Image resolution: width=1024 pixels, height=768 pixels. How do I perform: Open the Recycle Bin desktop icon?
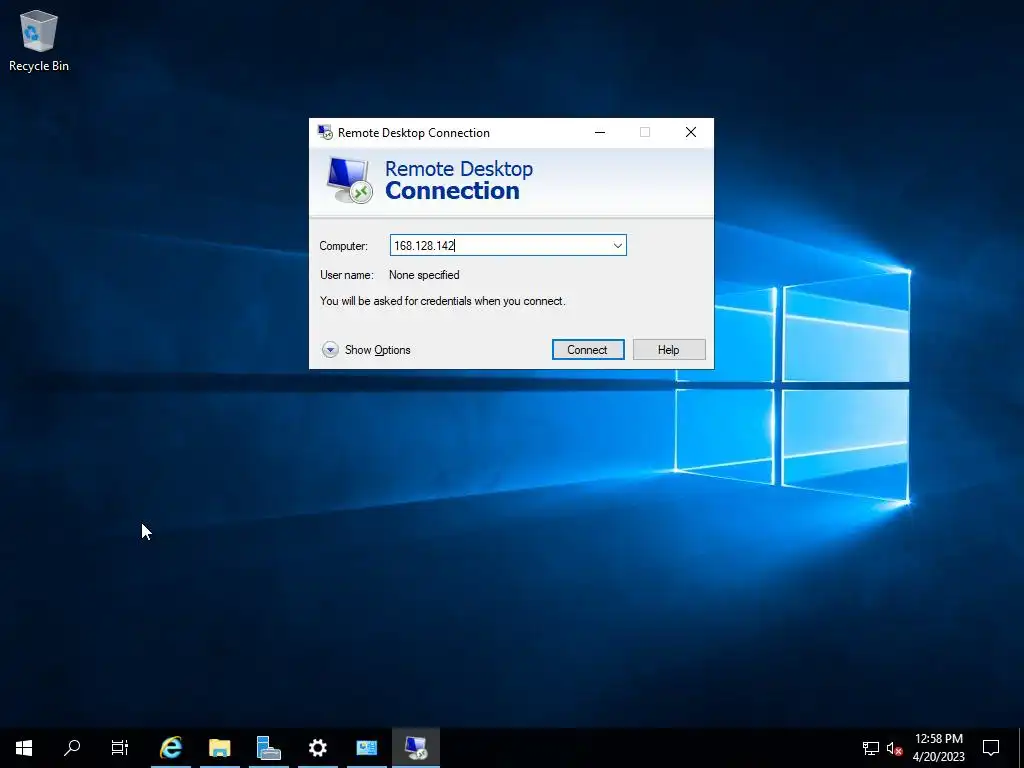tap(39, 40)
